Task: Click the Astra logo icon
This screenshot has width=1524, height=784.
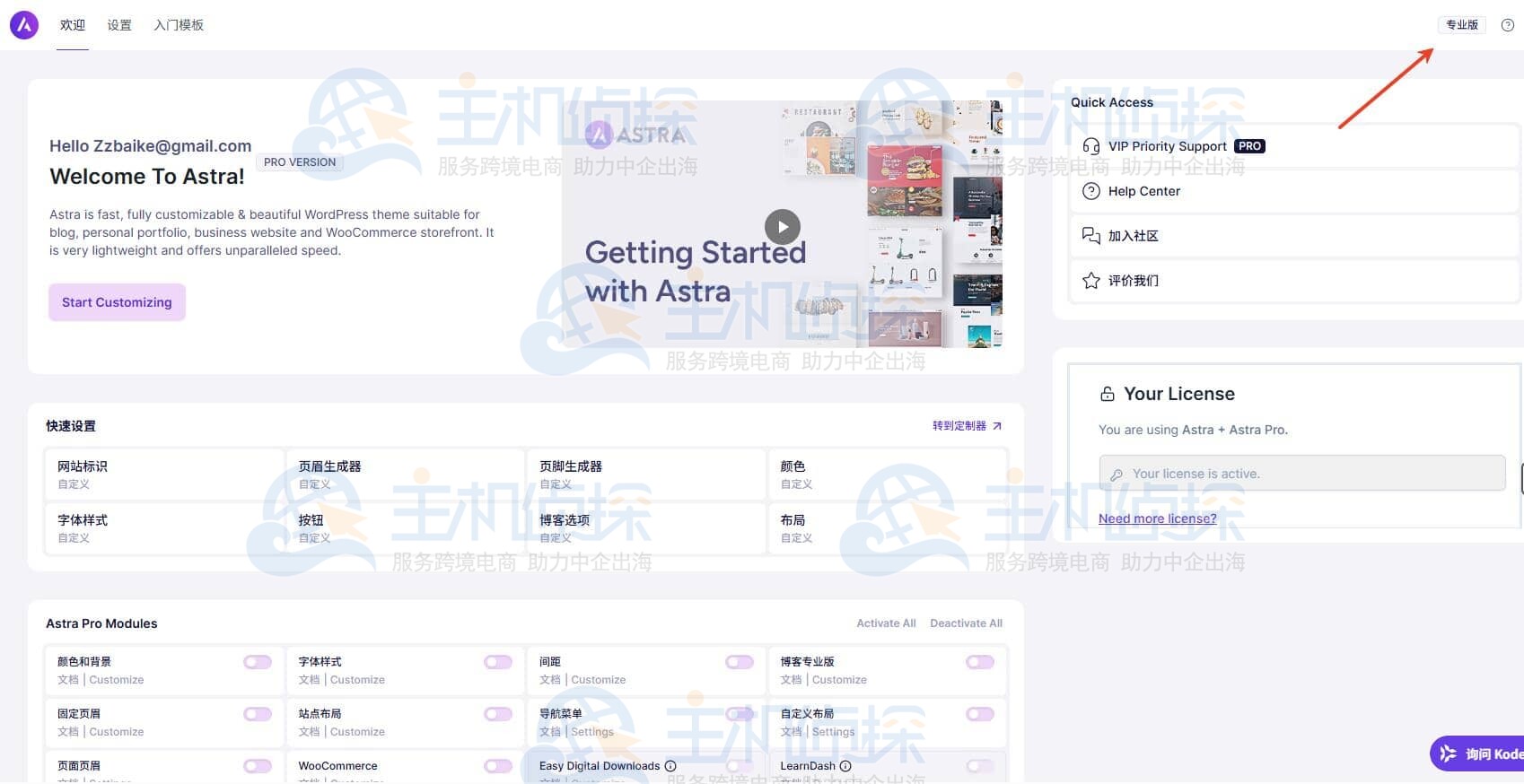Action: (24, 25)
